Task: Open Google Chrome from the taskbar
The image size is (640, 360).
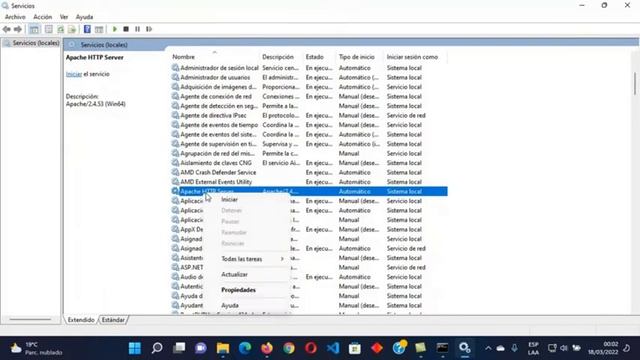Action: click(x=289, y=348)
